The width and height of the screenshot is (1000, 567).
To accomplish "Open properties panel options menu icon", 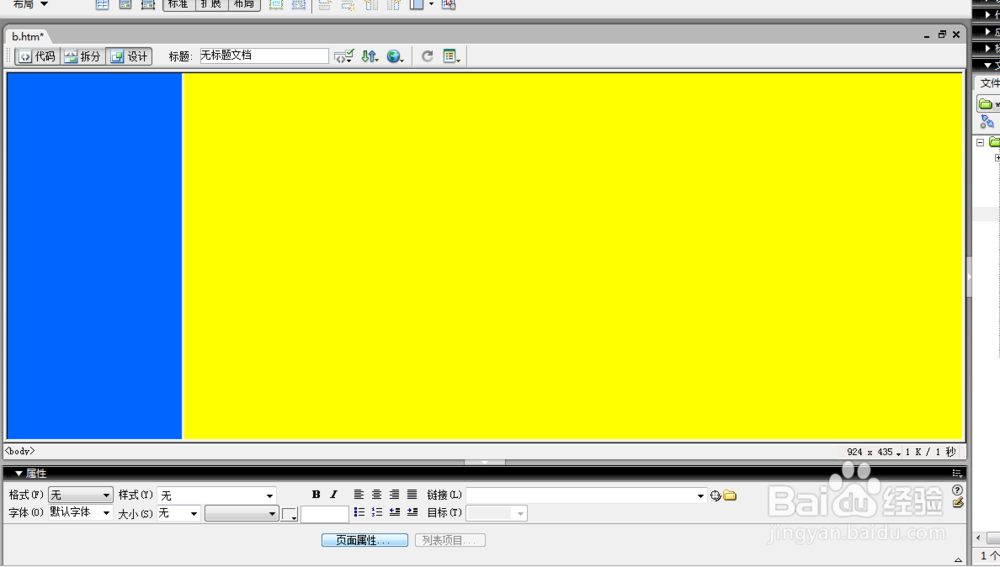I will pyautogui.click(x=957, y=473).
